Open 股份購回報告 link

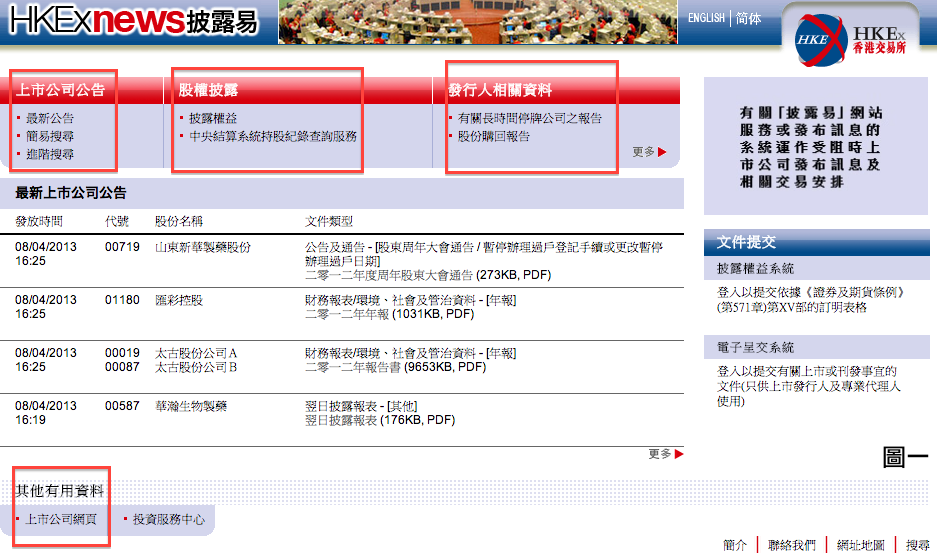click(x=494, y=136)
